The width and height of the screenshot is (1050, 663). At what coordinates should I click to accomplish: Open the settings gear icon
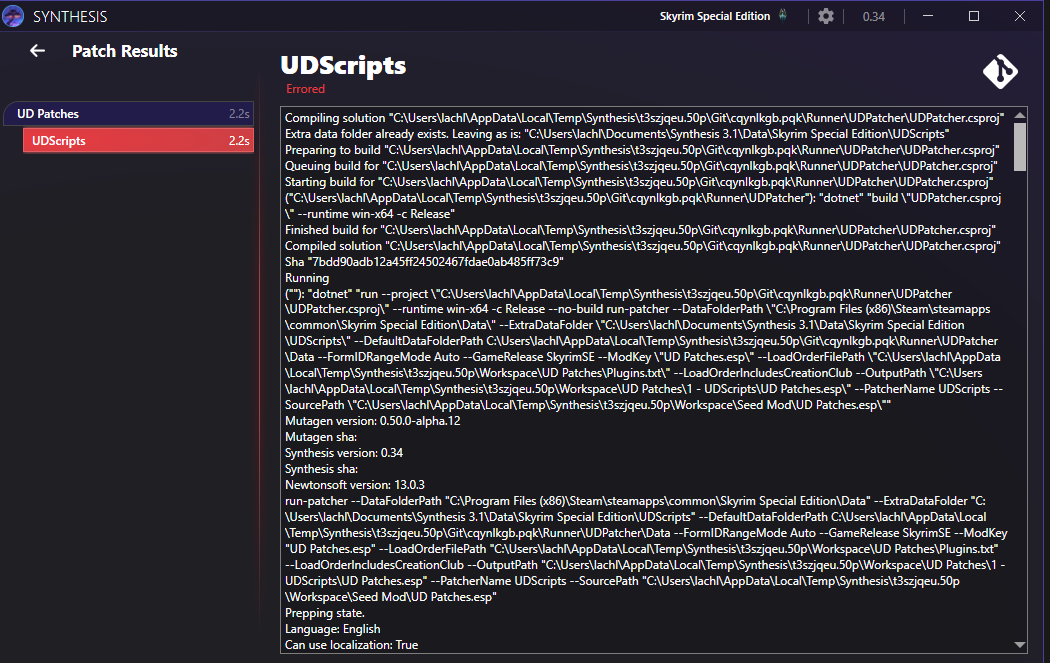pos(826,16)
